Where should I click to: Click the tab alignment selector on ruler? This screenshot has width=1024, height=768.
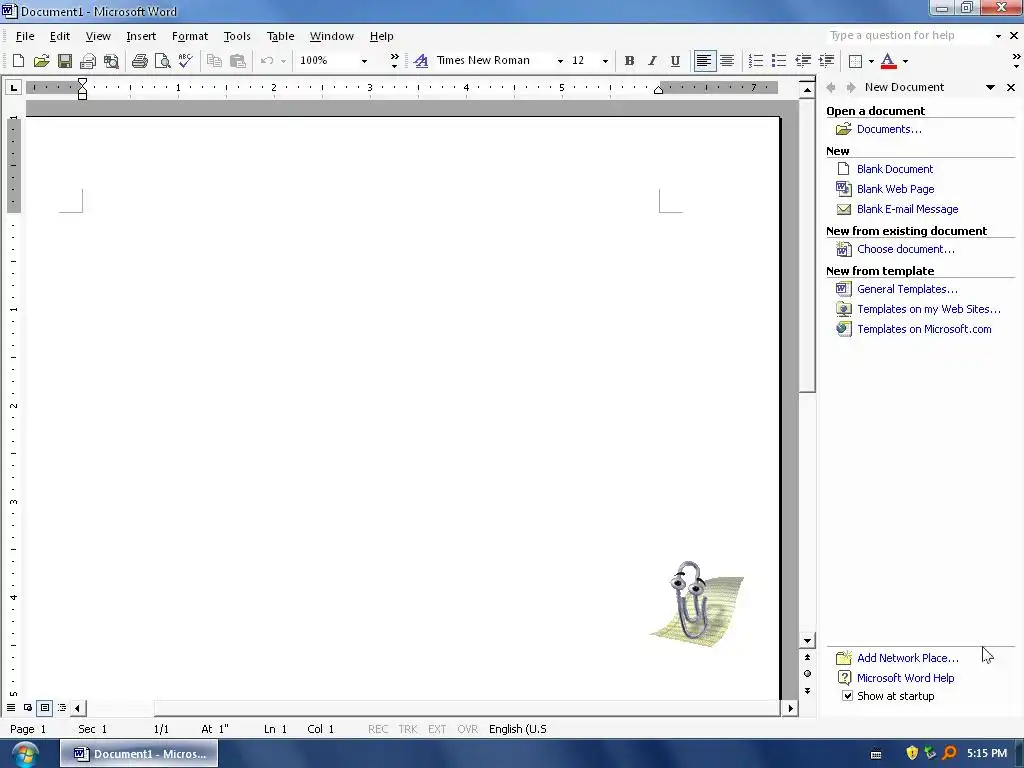(14, 87)
